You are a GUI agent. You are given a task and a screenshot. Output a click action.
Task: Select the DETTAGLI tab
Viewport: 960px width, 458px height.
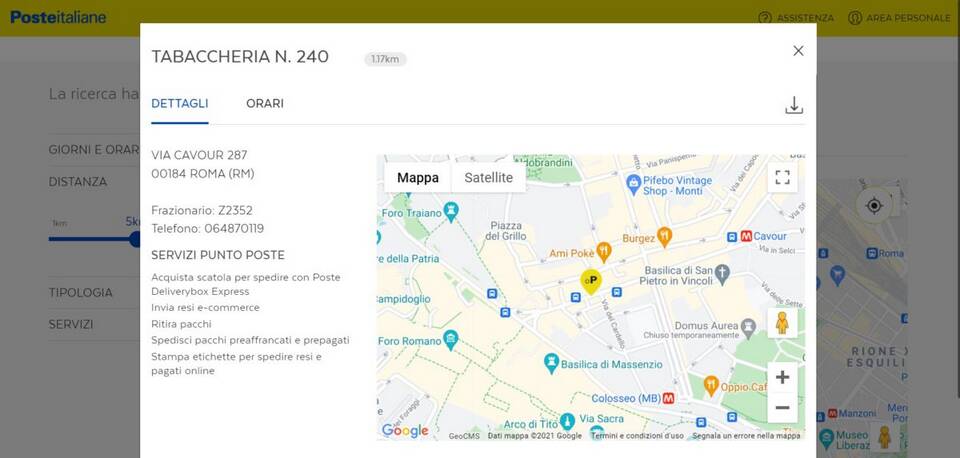point(179,103)
